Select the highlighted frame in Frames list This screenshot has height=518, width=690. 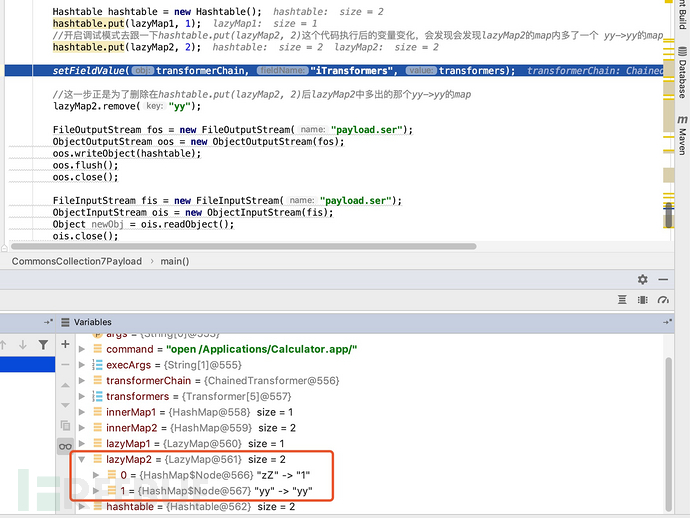click(x=27, y=364)
